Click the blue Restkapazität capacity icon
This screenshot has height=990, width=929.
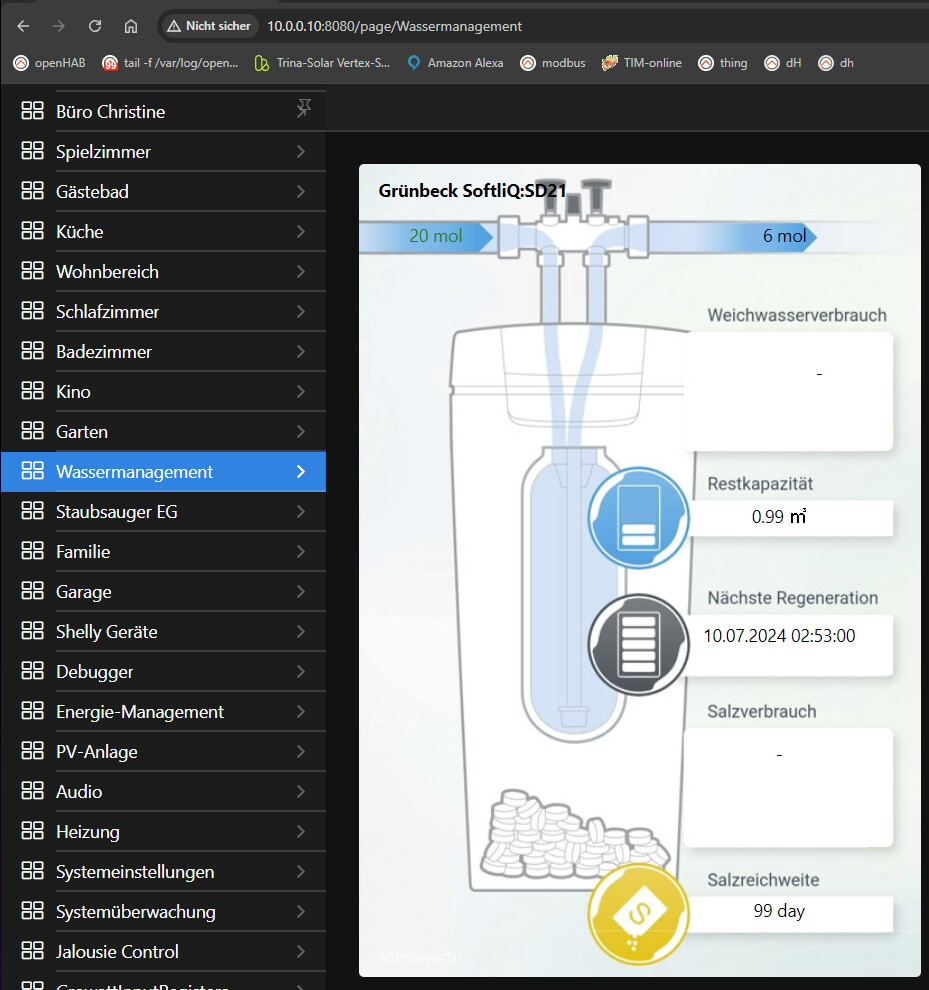[x=638, y=518]
